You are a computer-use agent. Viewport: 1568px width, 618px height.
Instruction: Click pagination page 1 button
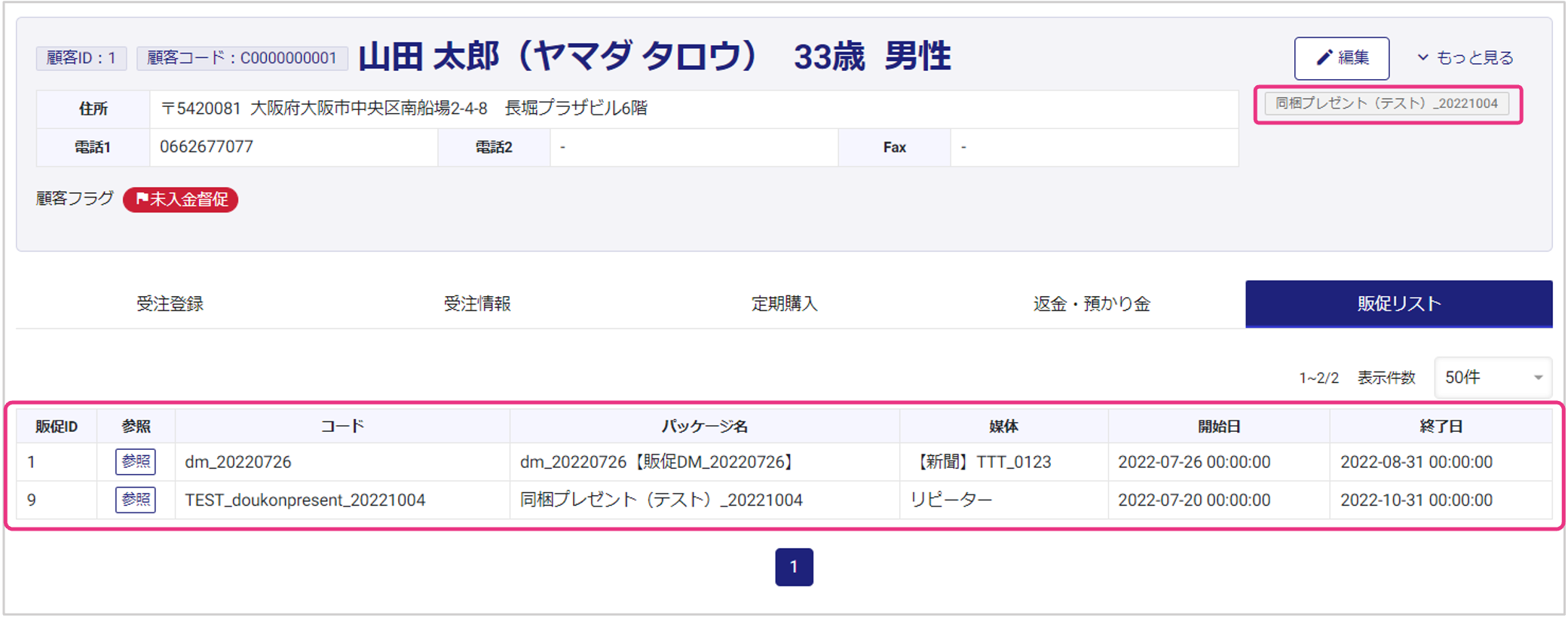click(x=794, y=567)
